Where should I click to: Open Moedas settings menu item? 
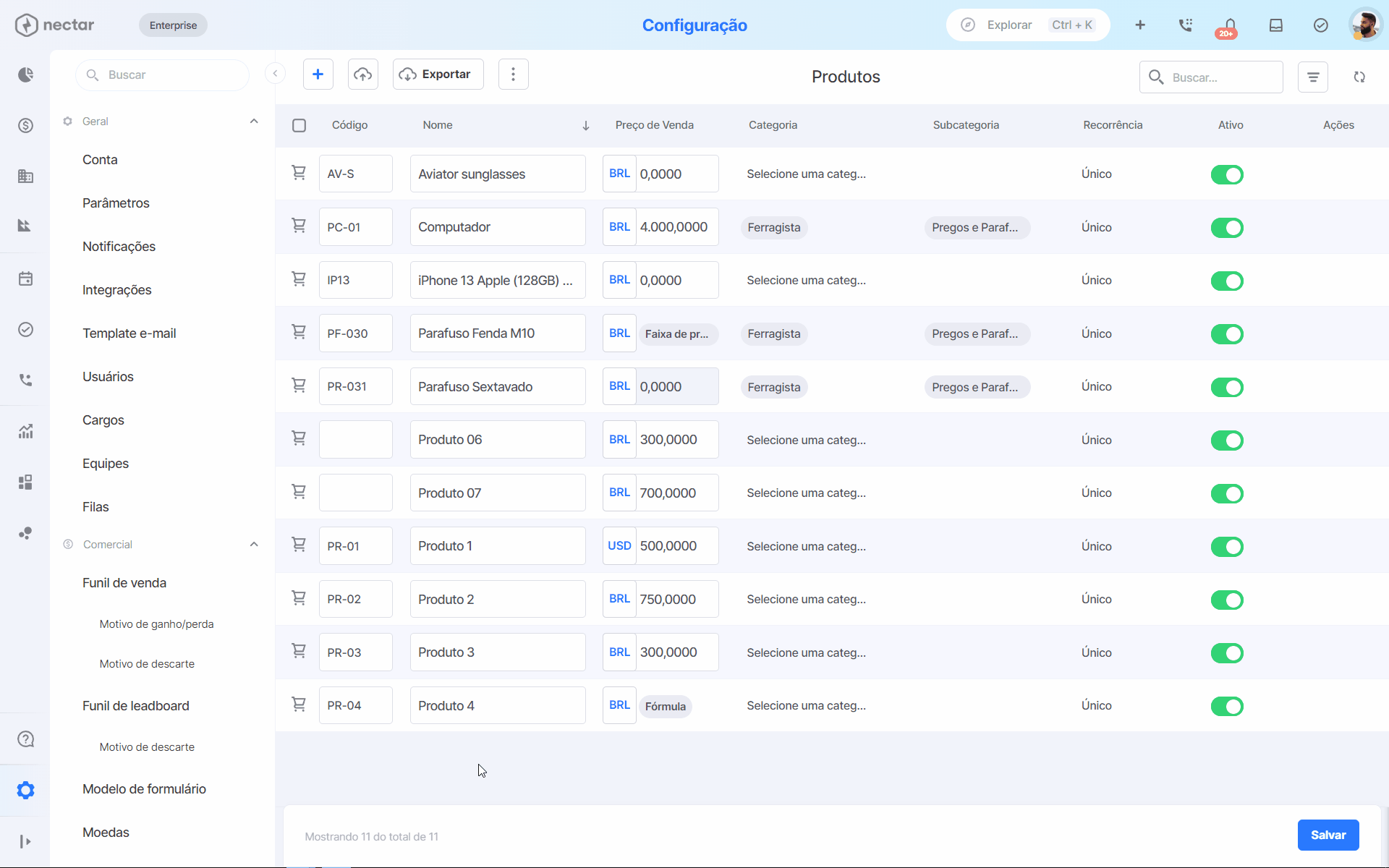[106, 833]
